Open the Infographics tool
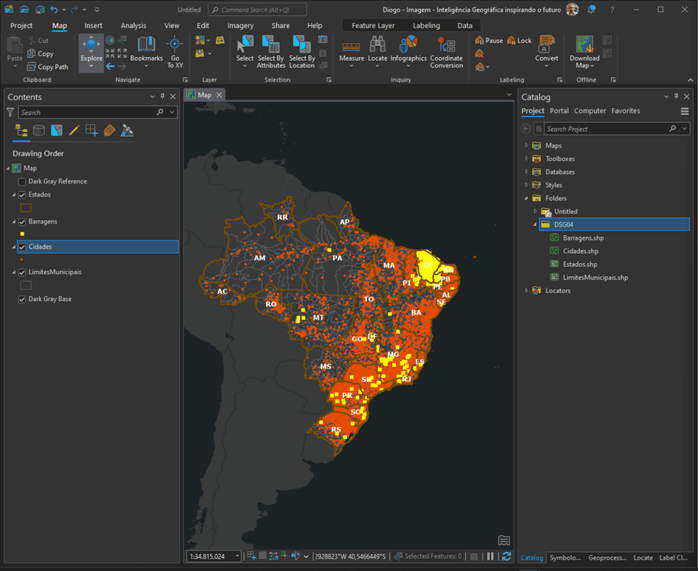Image resolution: width=698 pixels, height=571 pixels. pyautogui.click(x=408, y=47)
